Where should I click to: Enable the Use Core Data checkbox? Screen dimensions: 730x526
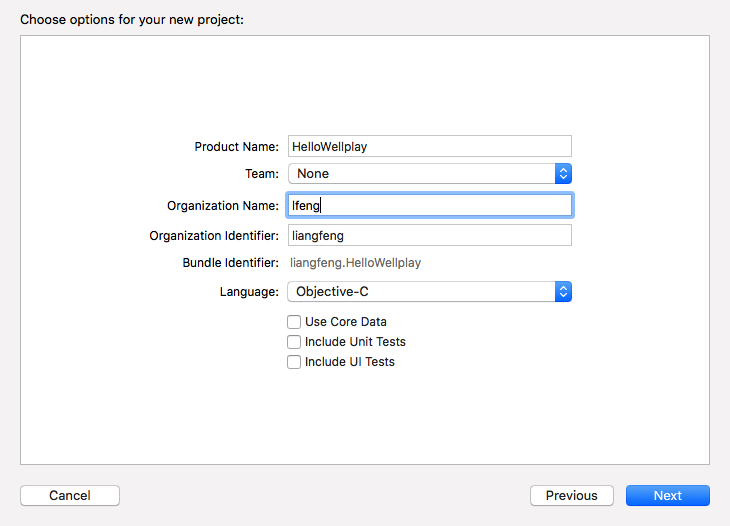[x=294, y=322]
